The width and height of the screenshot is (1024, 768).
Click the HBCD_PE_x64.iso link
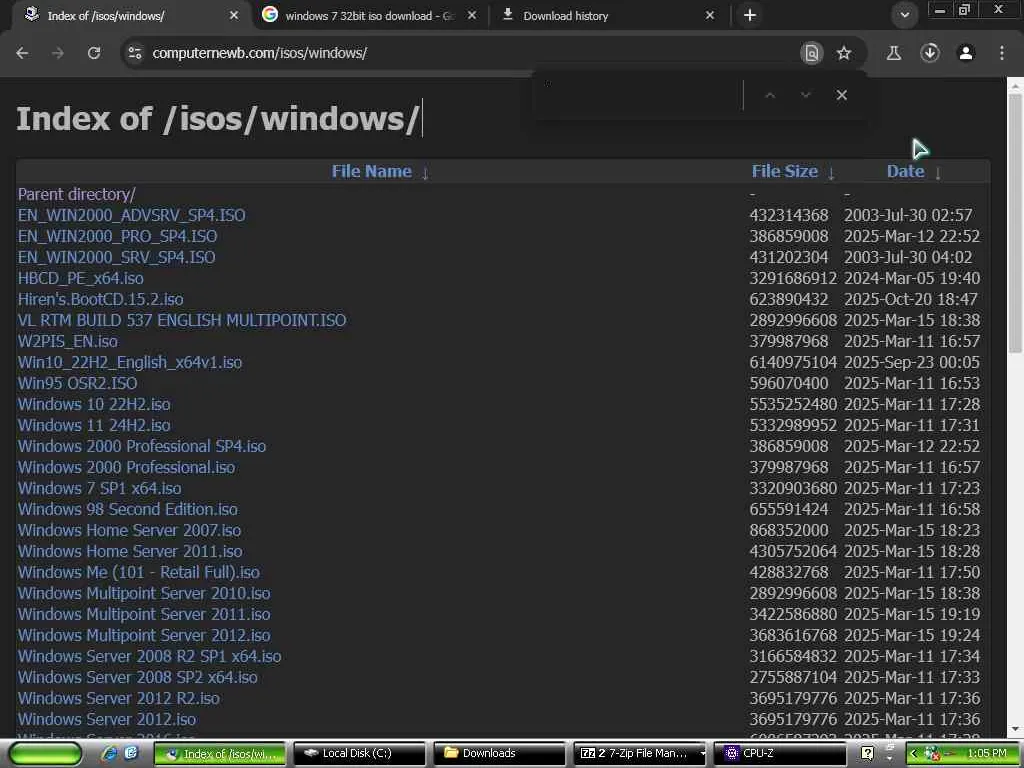coord(80,278)
